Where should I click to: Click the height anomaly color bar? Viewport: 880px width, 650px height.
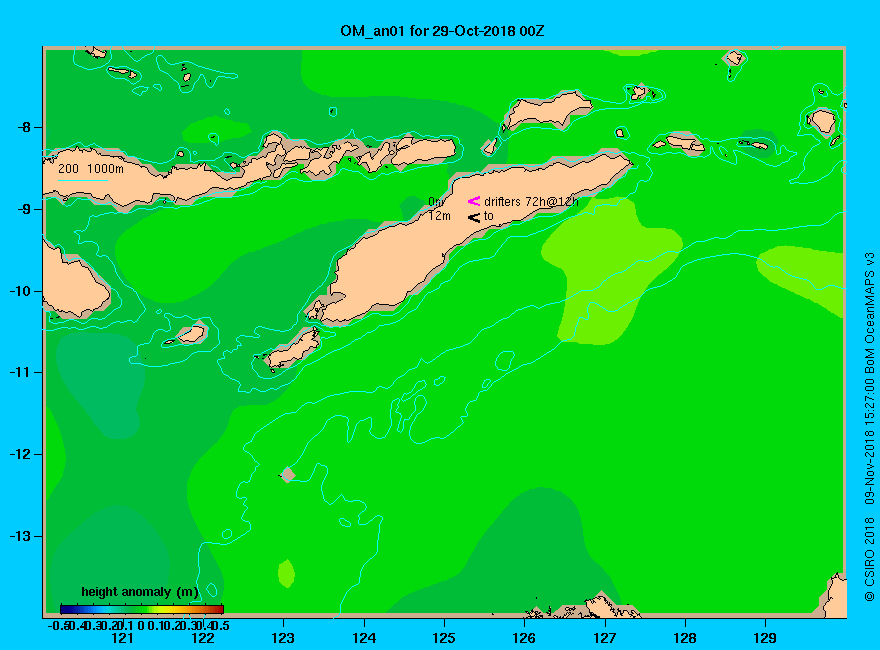tap(142, 609)
